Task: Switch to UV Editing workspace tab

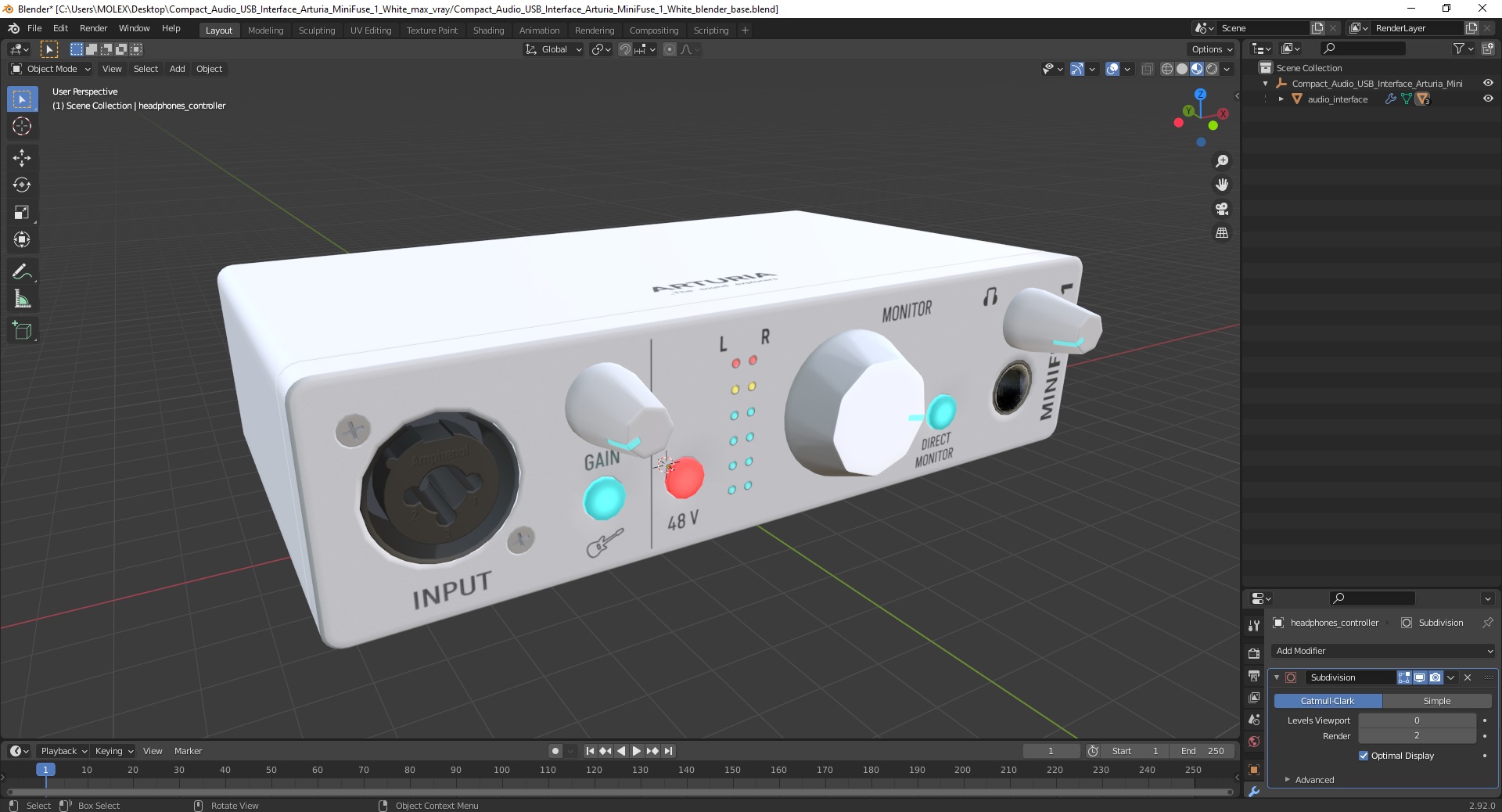Action: (x=371, y=31)
